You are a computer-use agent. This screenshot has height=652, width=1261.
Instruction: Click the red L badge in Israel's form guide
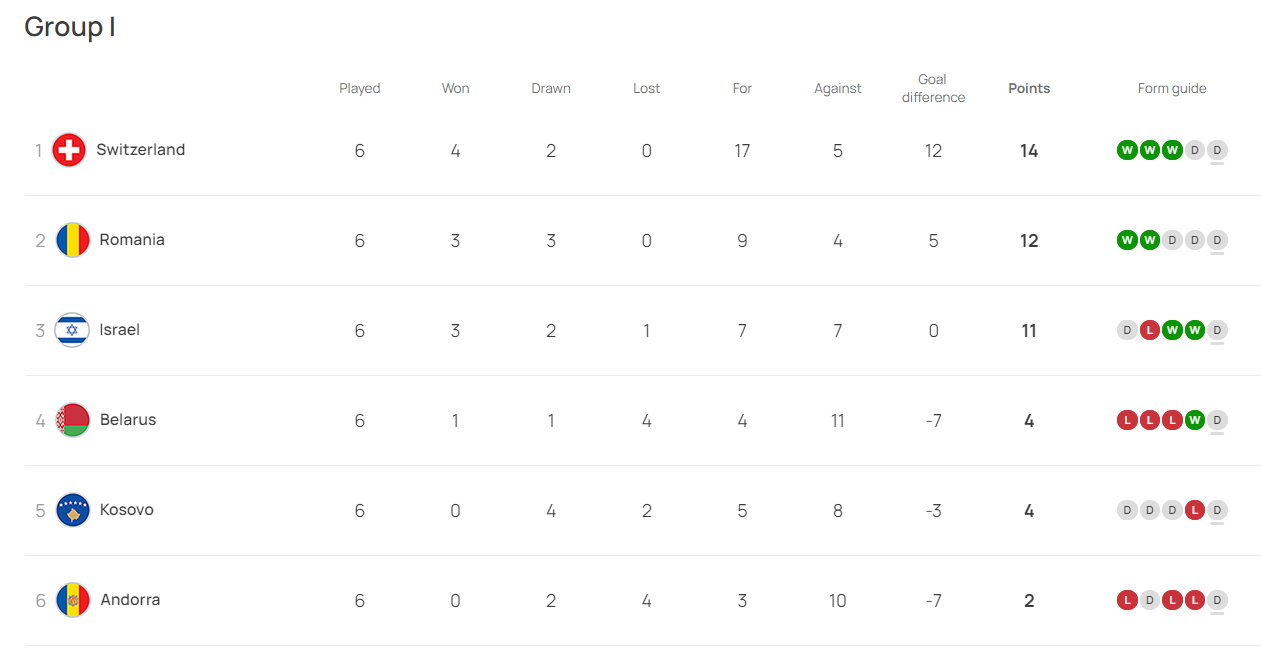[1150, 330]
